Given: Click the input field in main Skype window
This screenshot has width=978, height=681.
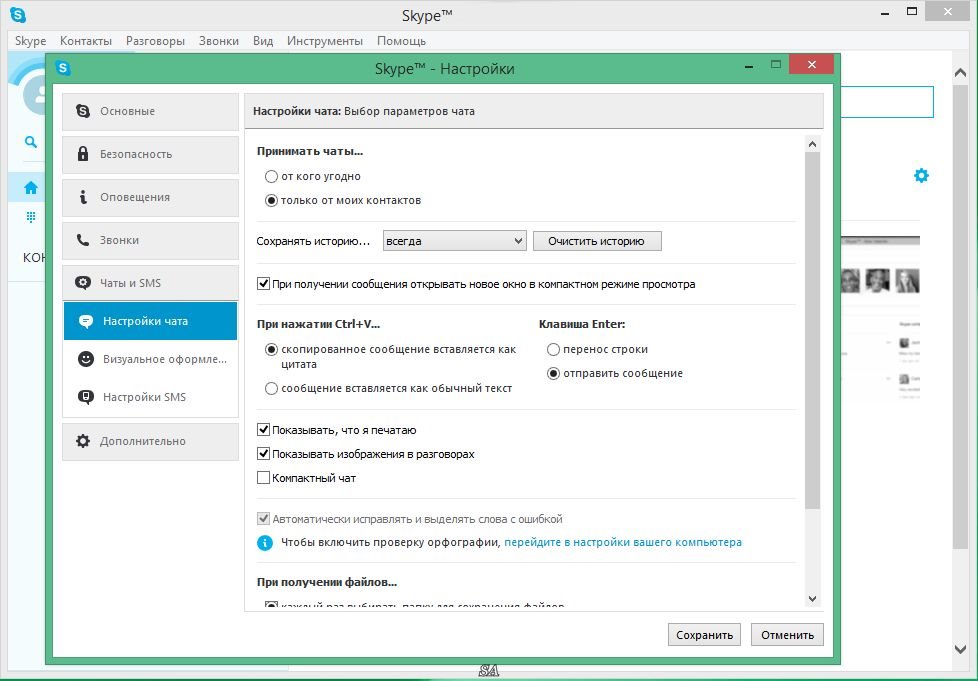Looking at the screenshot, I should (888, 102).
